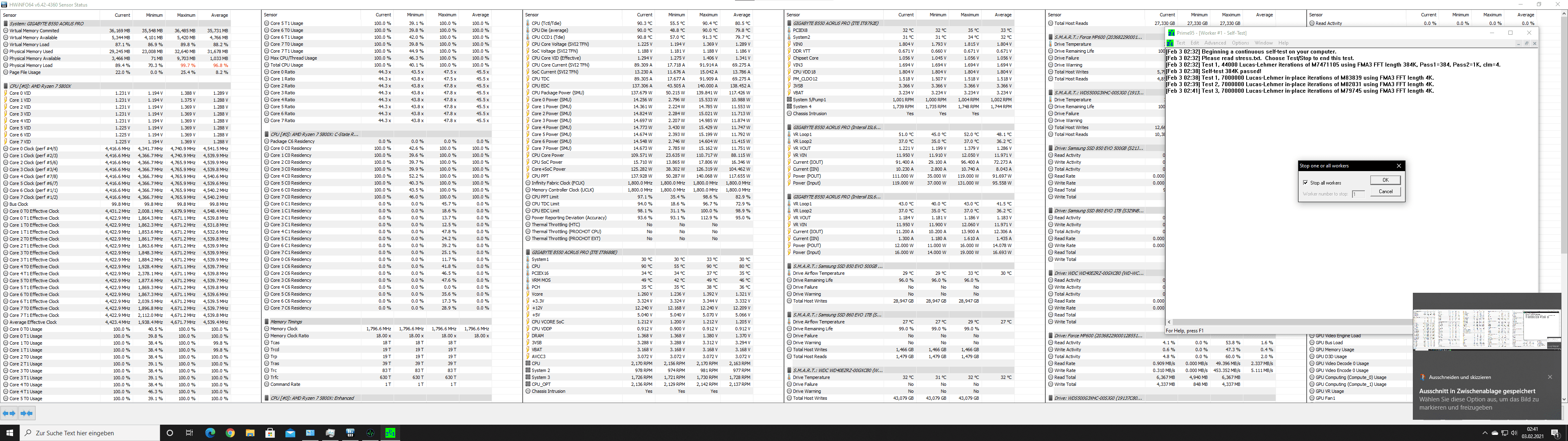Close the Prime95 worker child window
1568x441 pixels.
click(x=1535, y=43)
